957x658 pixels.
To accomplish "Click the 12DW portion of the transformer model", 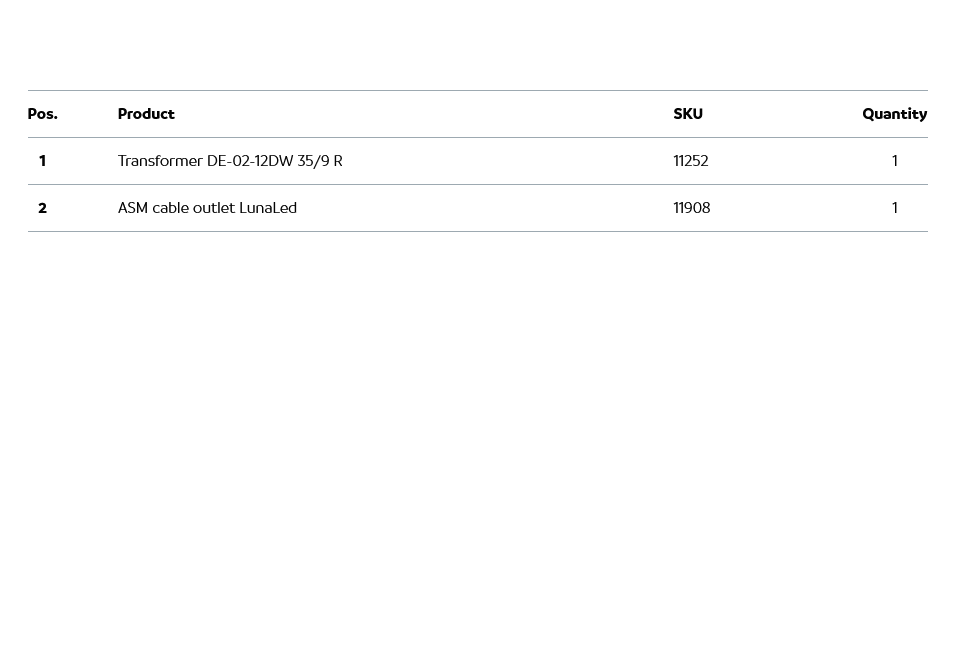I will point(273,161).
